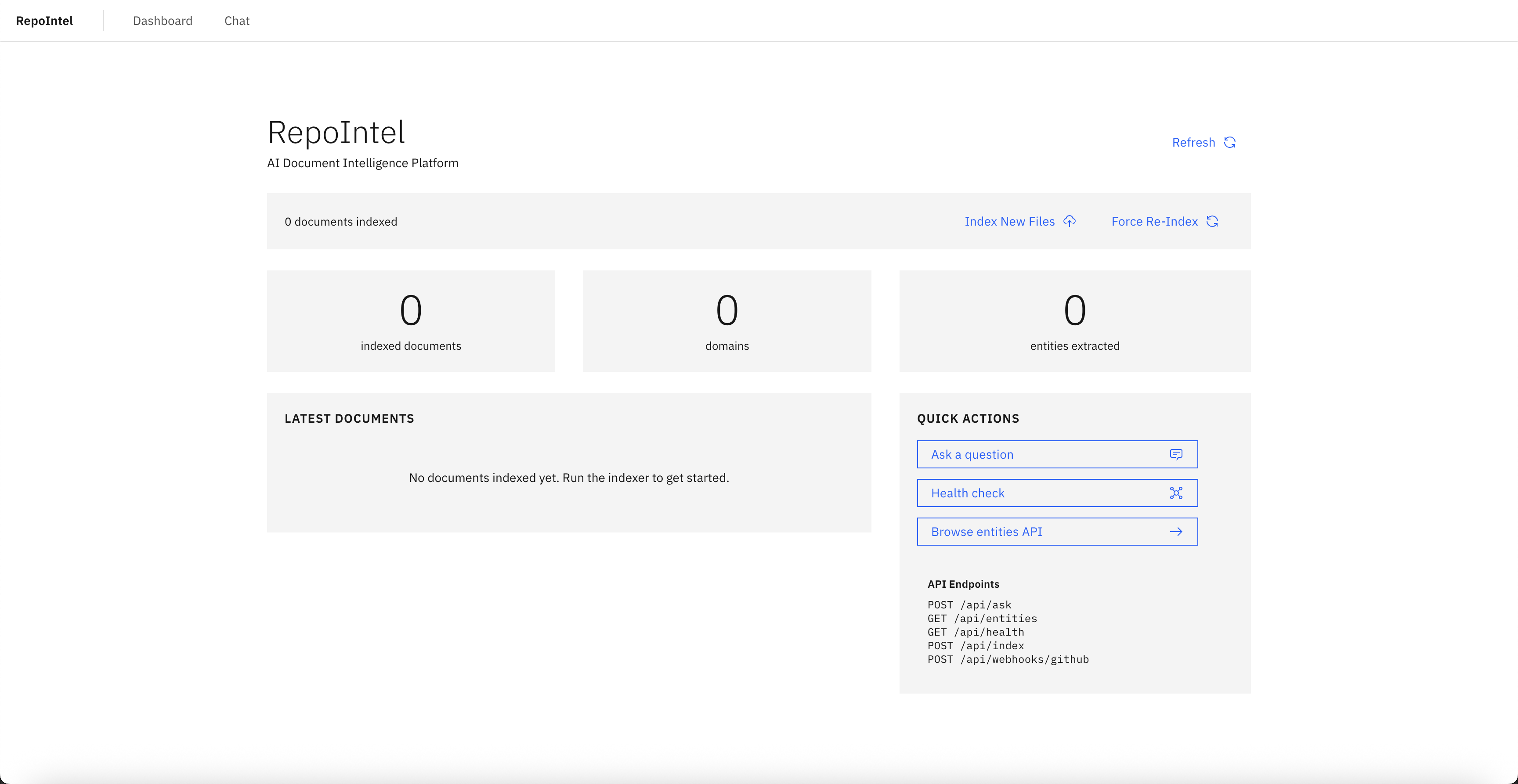Select the domains stat card
This screenshot has width=1518, height=784.
(727, 321)
